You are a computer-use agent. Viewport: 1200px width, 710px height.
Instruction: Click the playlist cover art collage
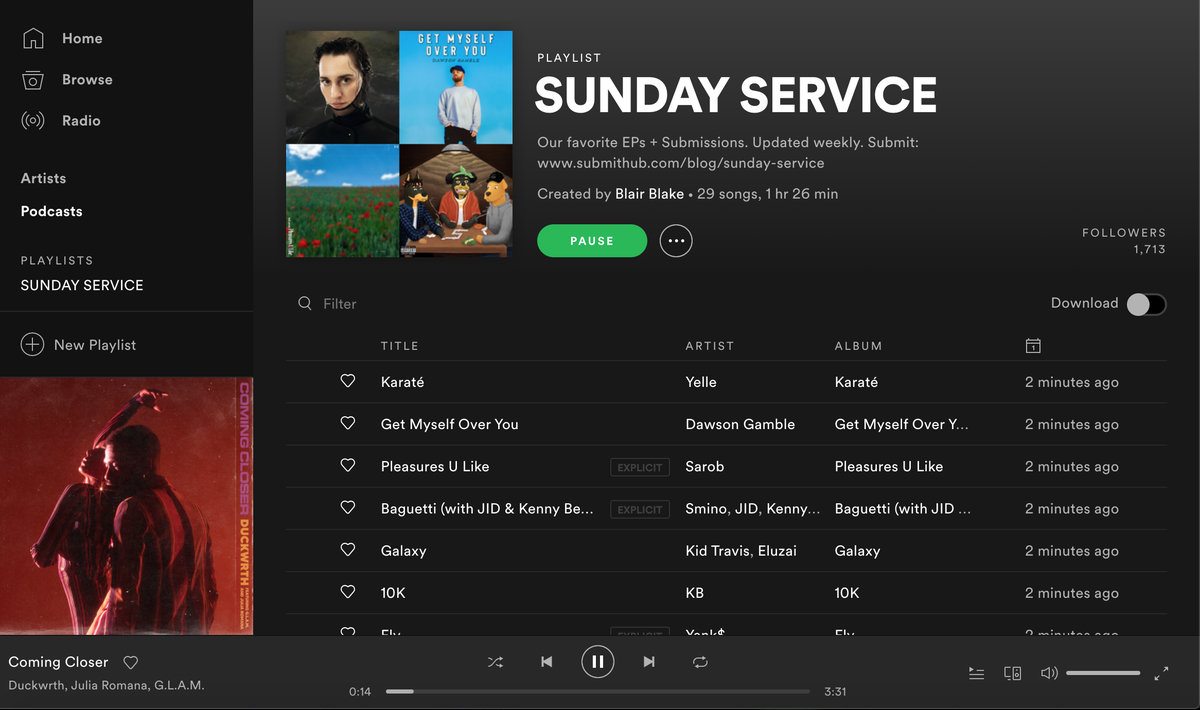click(399, 144)
